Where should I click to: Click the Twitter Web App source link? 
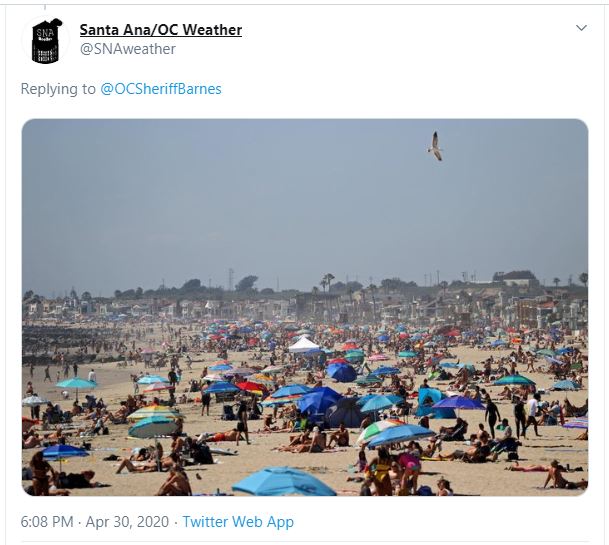(x=238, y=522)
